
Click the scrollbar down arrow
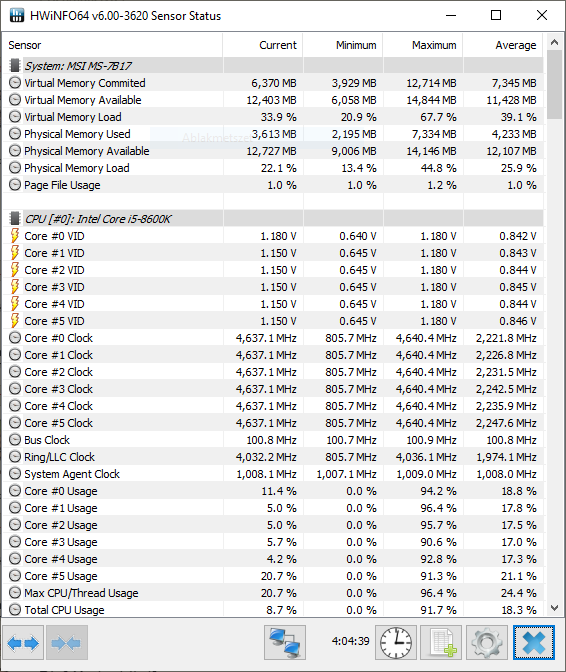(x=554, y=608)
